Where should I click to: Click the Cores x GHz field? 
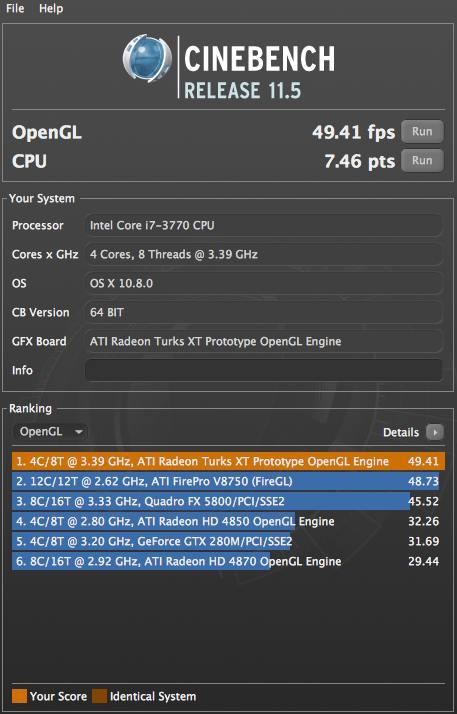[x=264, y=254]
